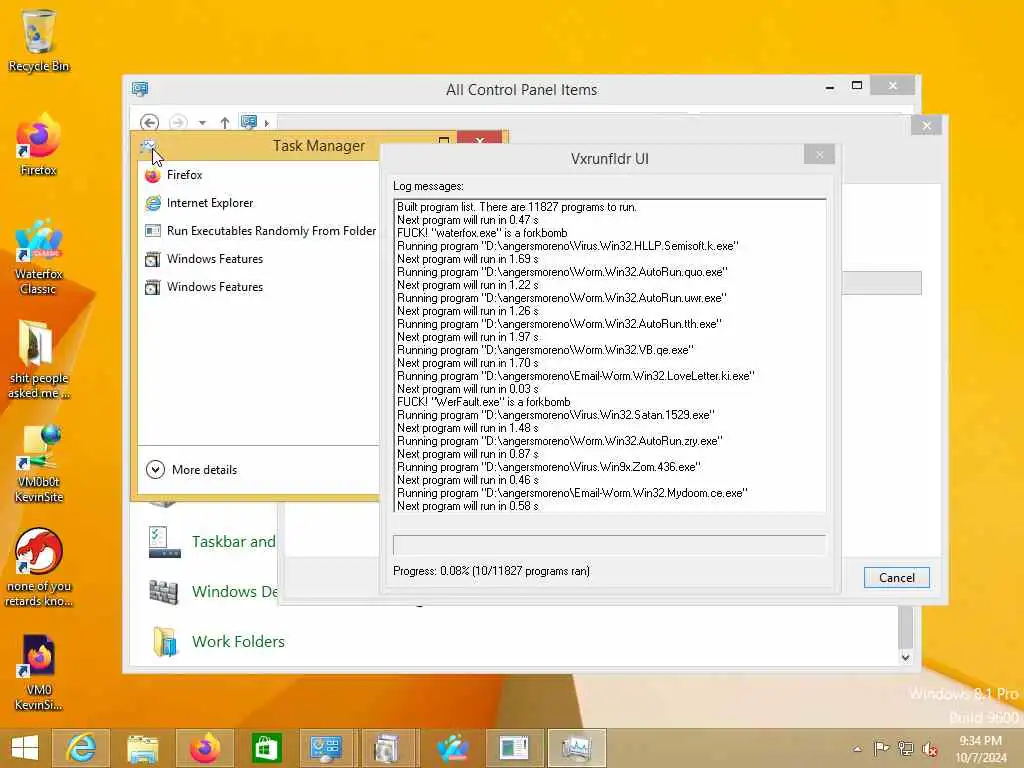Click the Taskbar and Navigation icon
Image resolution: width=1024 pixels, height=768 pixels.
coord(164,542)
